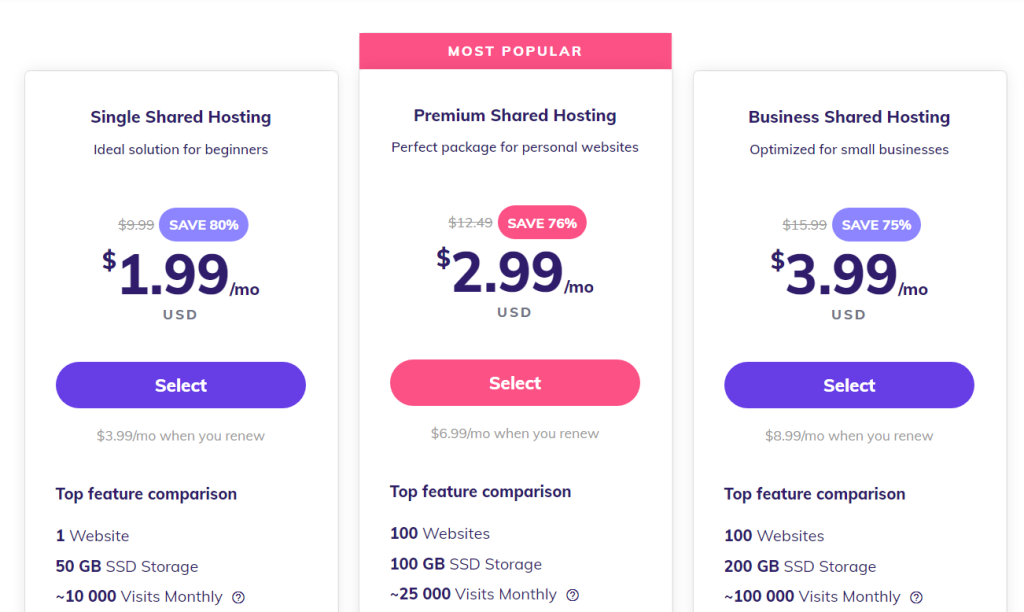Click the SAVE 80% badge
Image resolution: width=1024 pixels, height=612 pixels.
pos(204,225)
